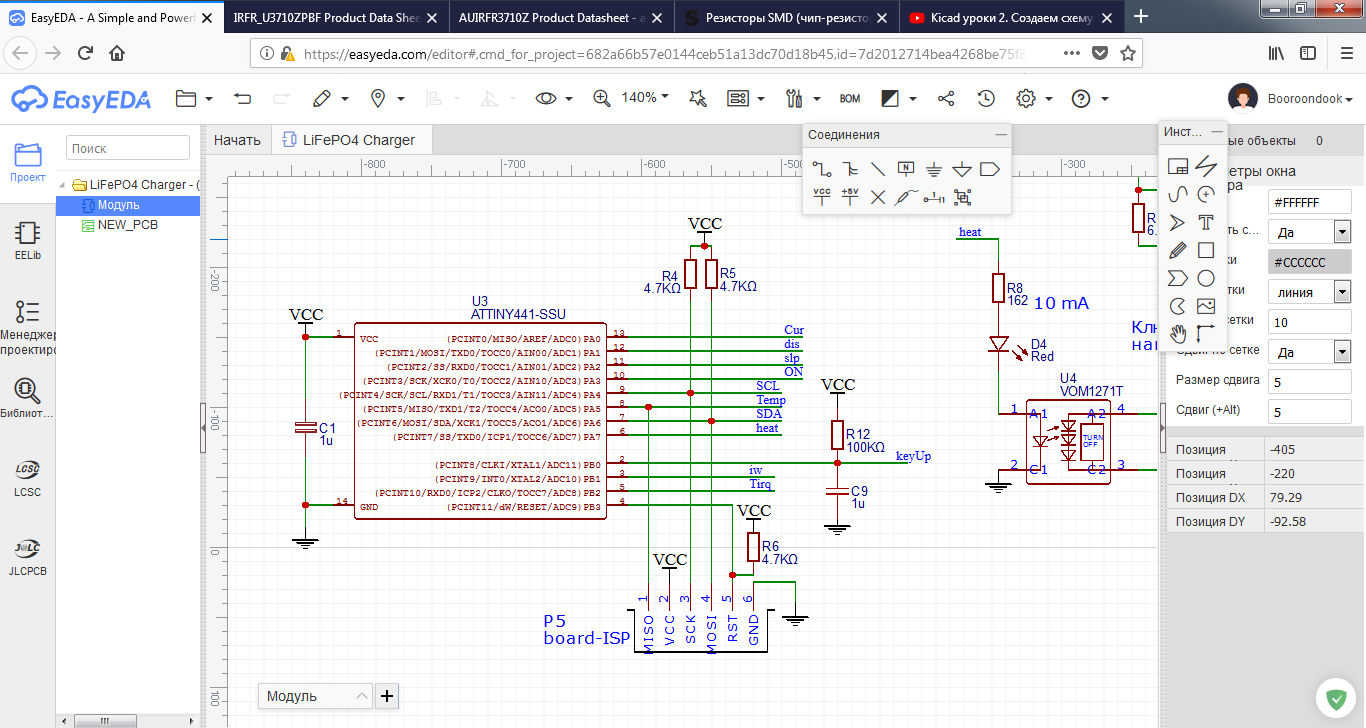Open the document History icon

pos(986,98)
